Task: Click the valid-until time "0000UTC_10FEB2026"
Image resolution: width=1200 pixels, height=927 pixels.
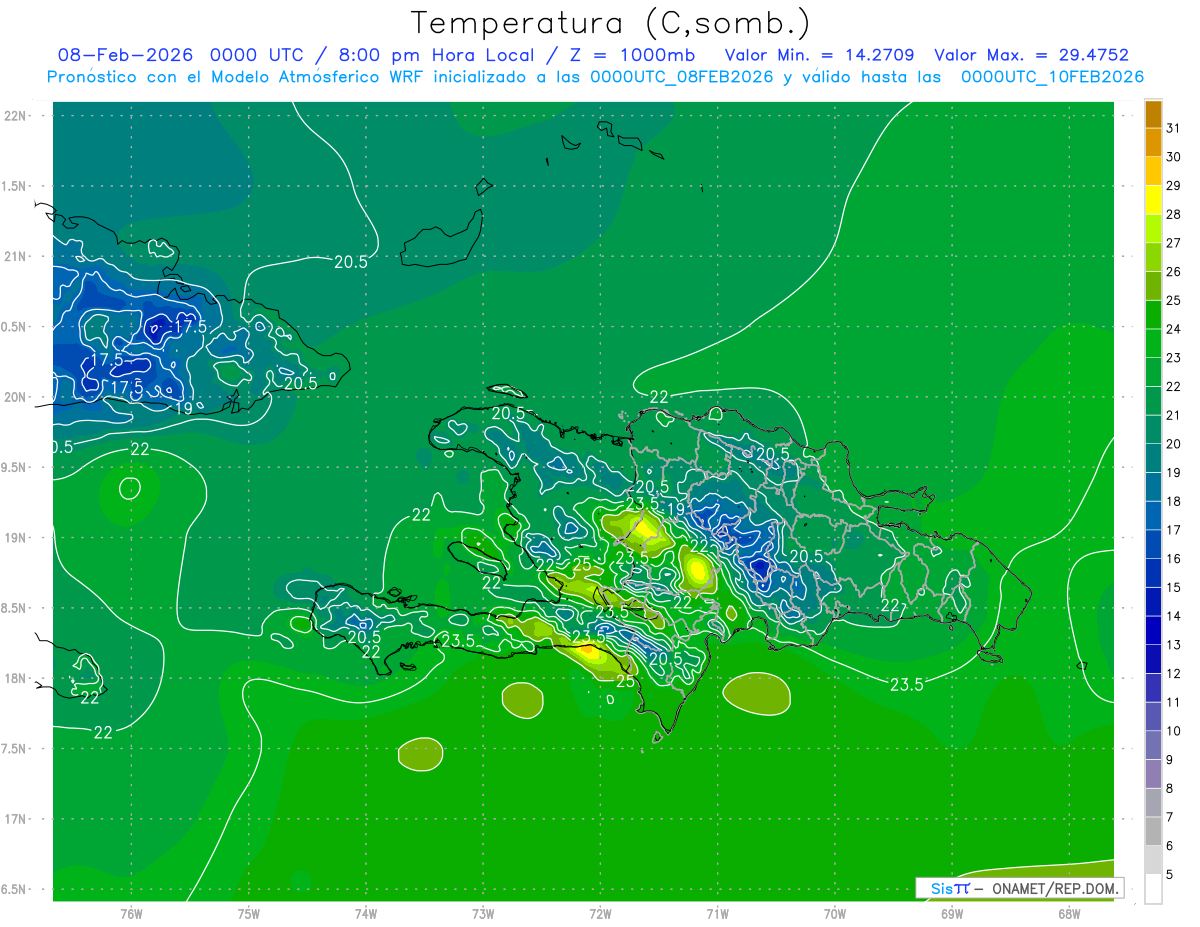Action: tap(1052, 77)
